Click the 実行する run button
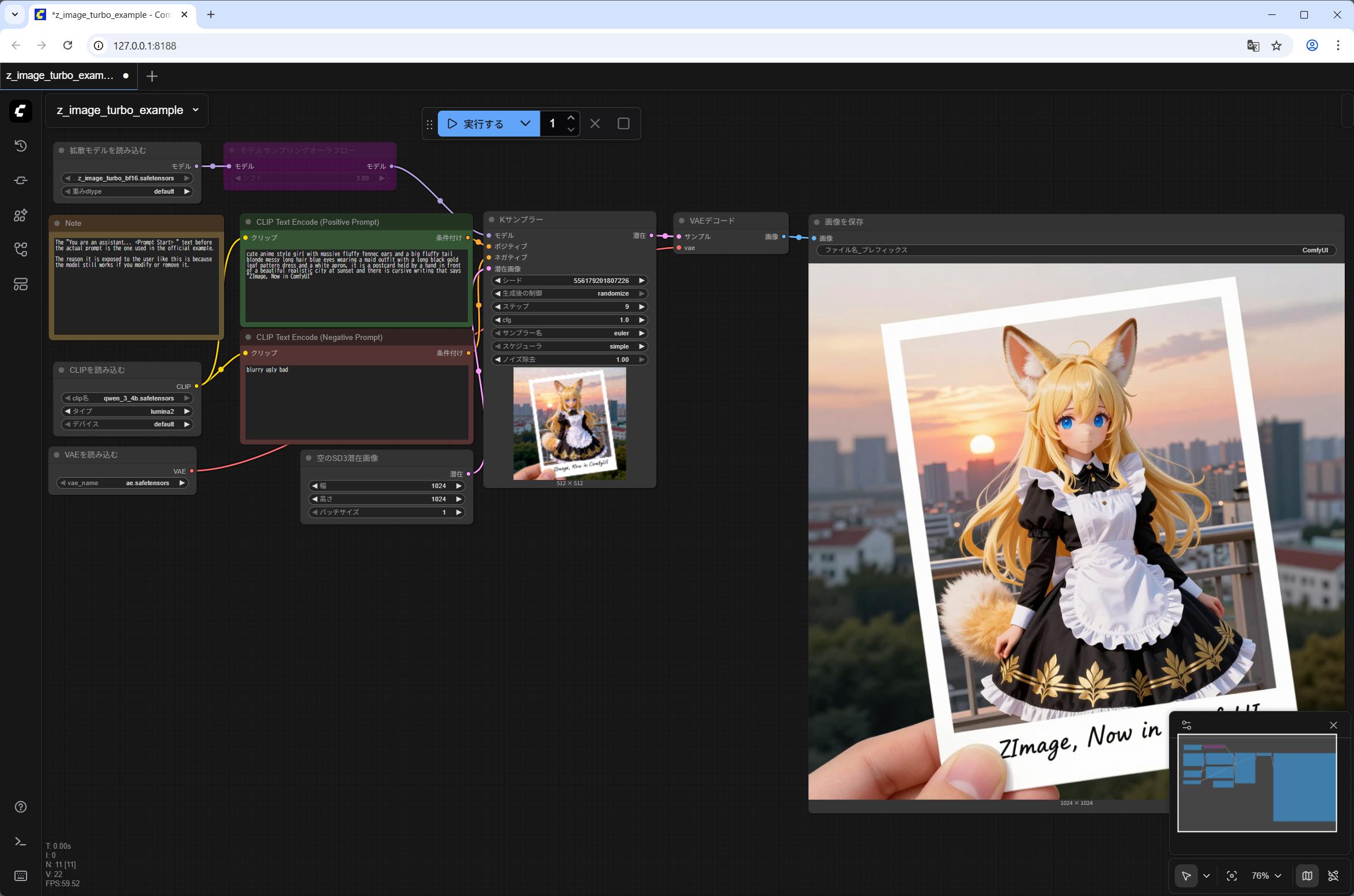 [476, 123]
